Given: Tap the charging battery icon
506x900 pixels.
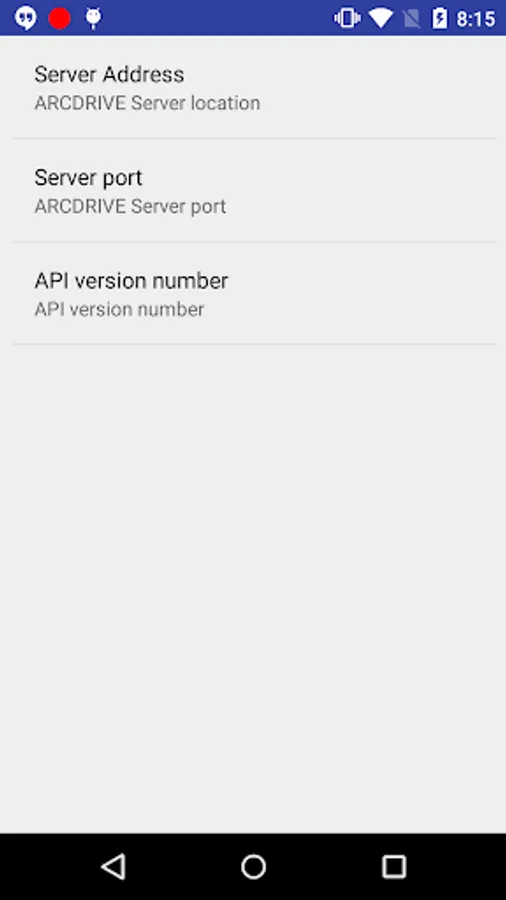Looking at the screenshot, I should pyautogui.click(x=439, y=18).
